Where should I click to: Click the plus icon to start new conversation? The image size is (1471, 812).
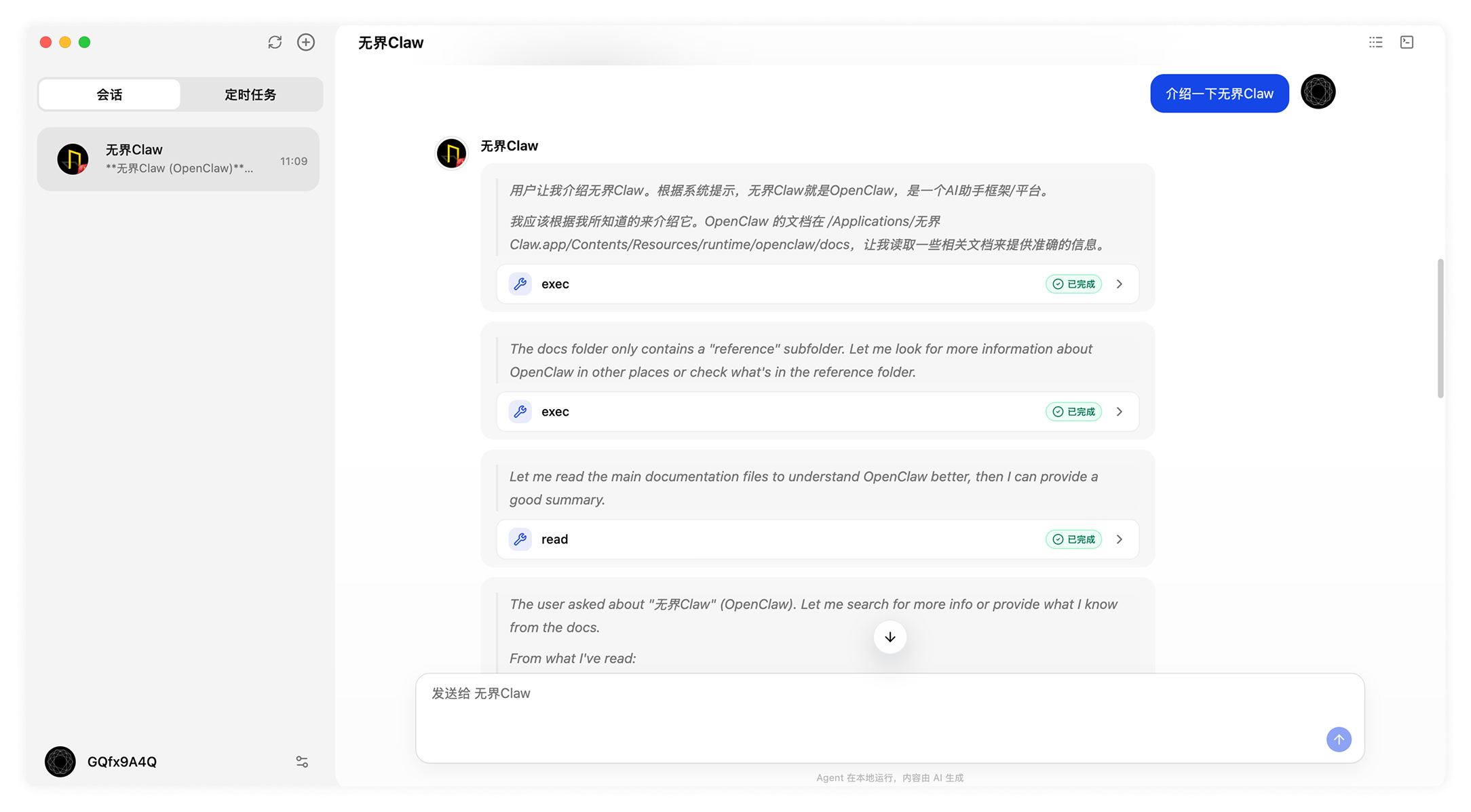click(x=306, y=42)
